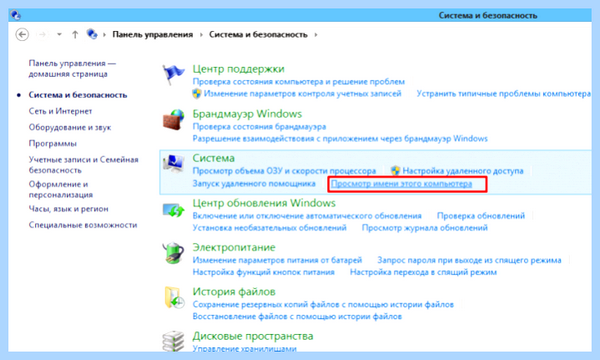Click the Forward navigation arrow
This screenshot has height=360, width=600.
[x=42, y=35]
